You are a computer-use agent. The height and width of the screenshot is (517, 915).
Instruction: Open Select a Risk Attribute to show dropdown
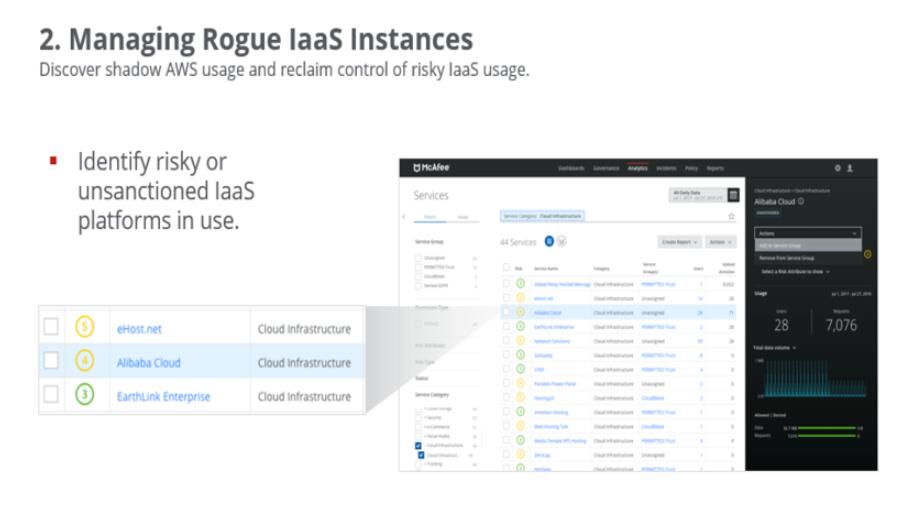(x=795, y=272)
